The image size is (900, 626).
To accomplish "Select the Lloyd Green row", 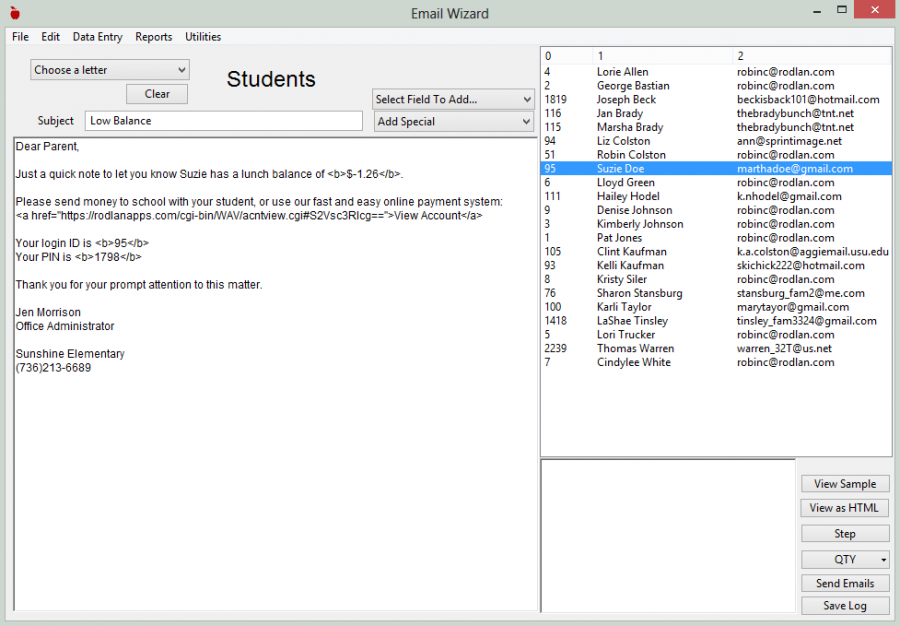I will click(716, 182).
